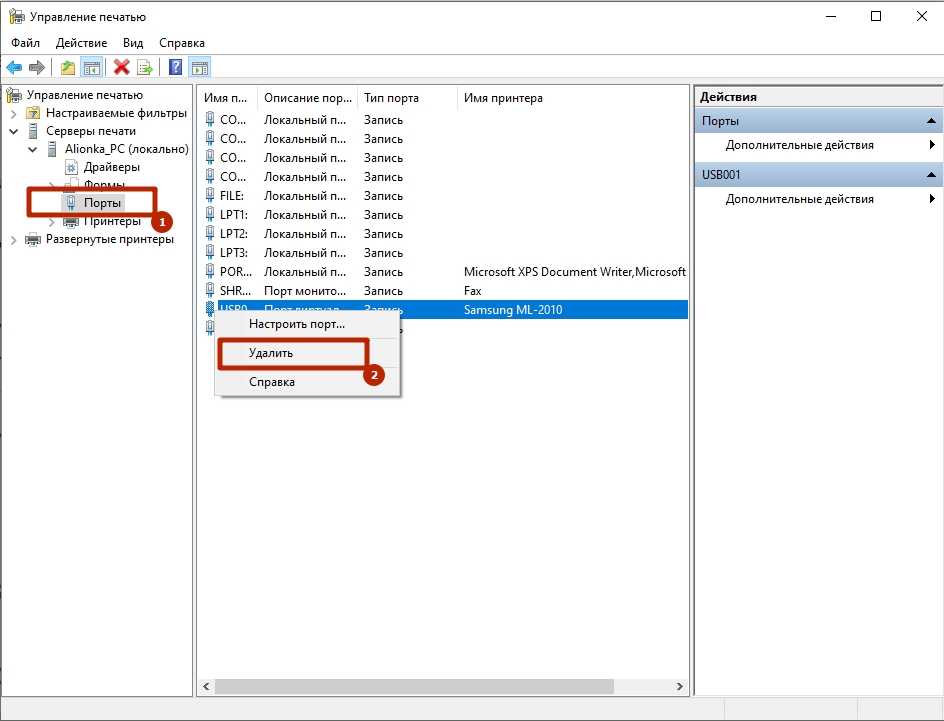Click the Управление печатью title bar icon

pyautogui.click(x=17, y=17)
